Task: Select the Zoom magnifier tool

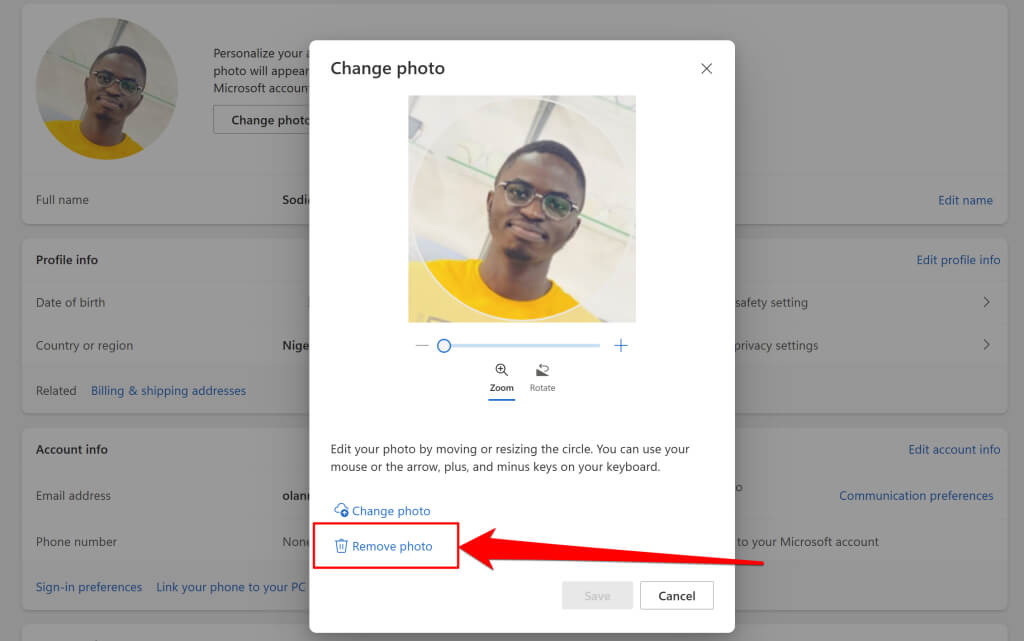Action: pyautogui.click(x=502, y=378)
